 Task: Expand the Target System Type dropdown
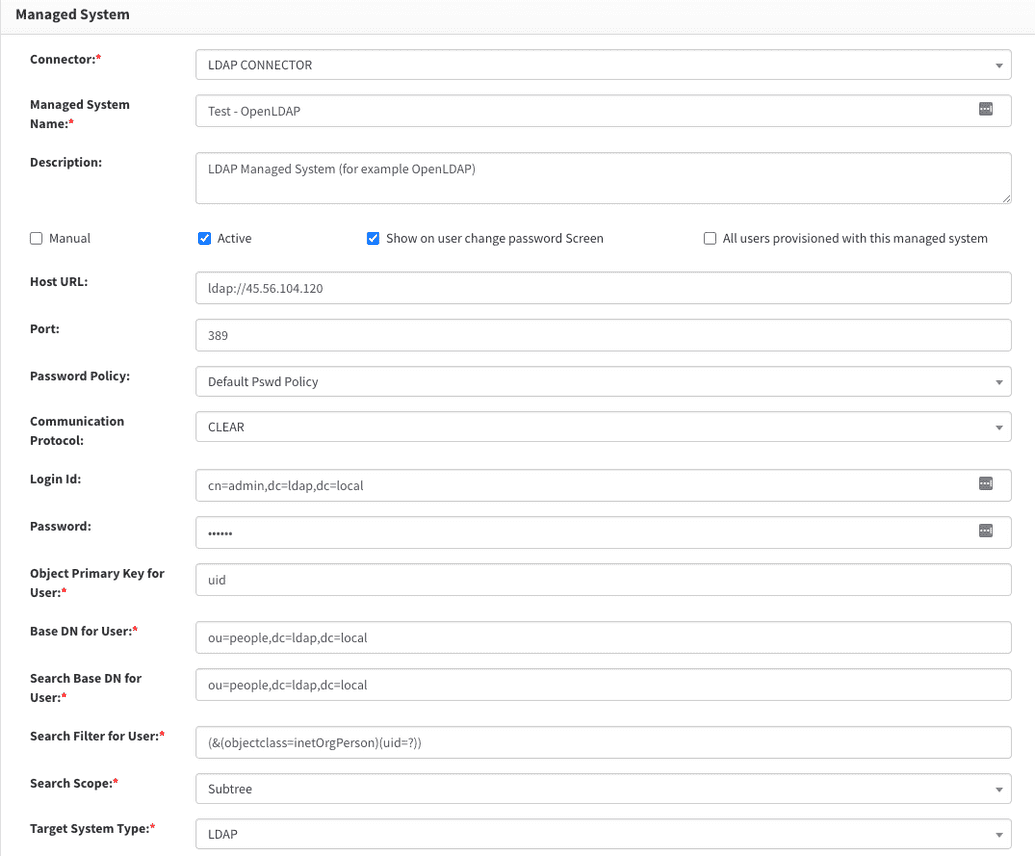pyautogui.click(x=1001, y=834)
